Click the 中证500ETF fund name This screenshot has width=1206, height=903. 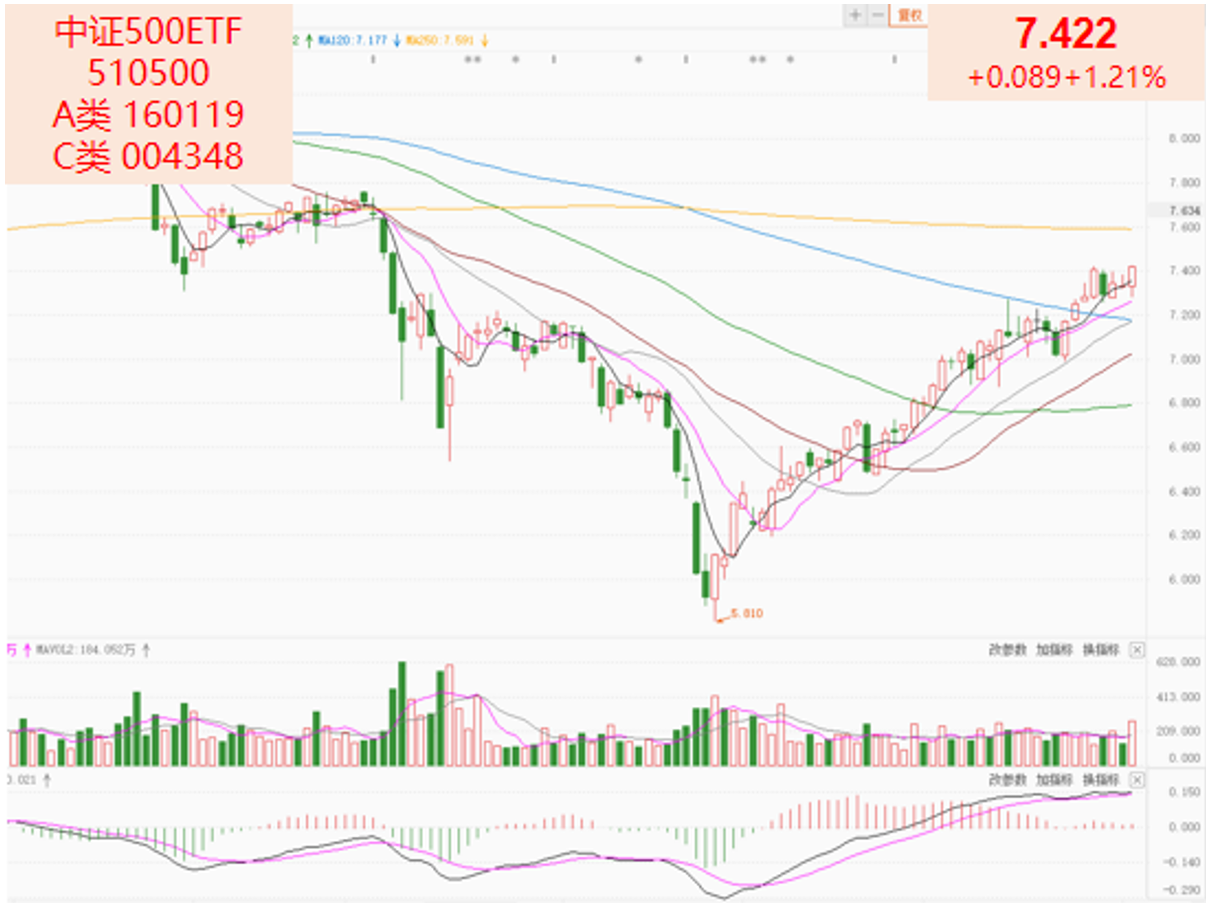coord(149,33)
